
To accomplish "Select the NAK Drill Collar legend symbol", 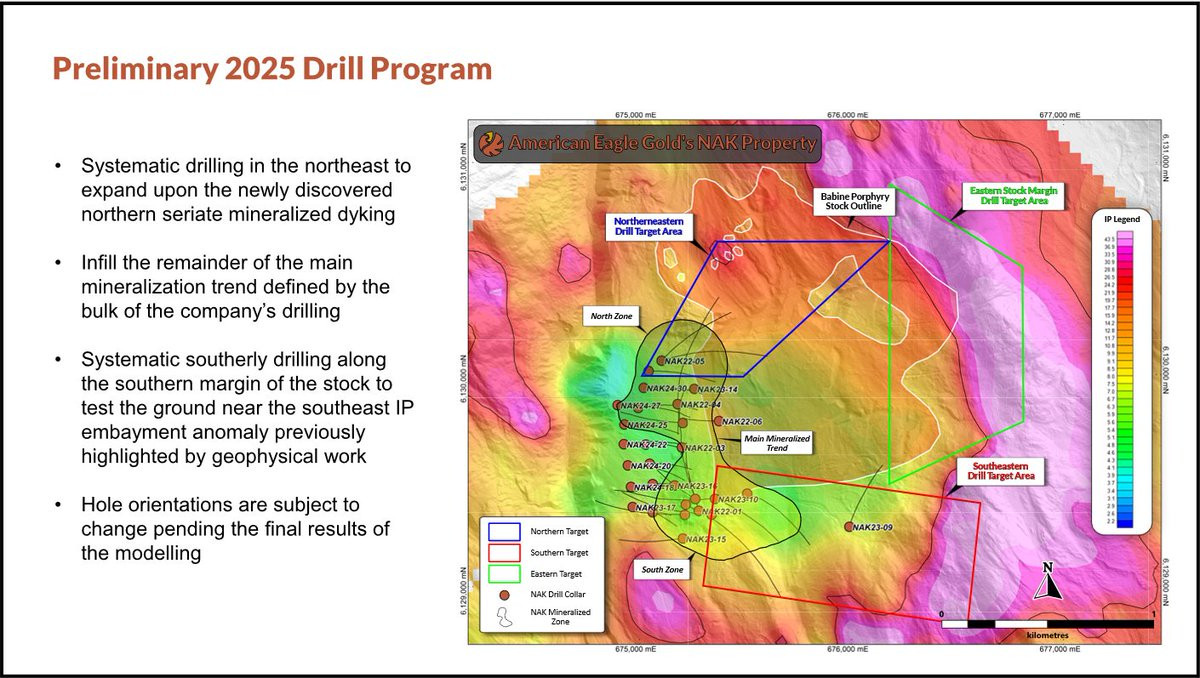I will (x=506, y=594).
